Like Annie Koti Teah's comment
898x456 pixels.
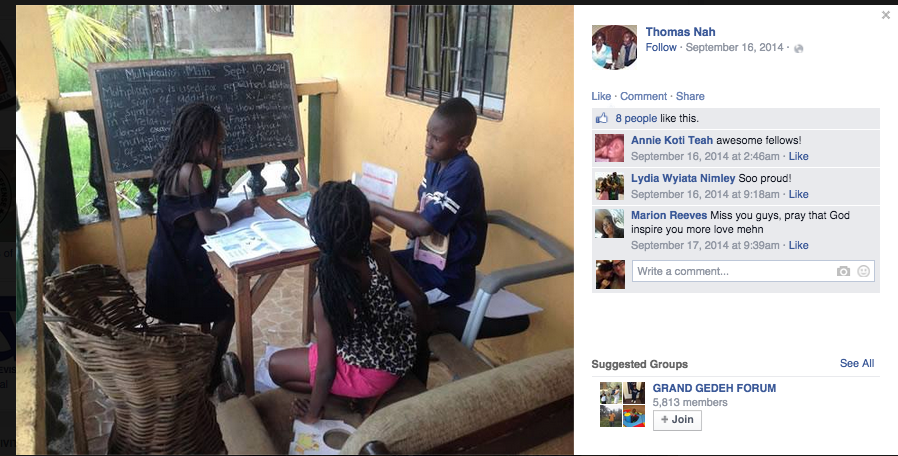[798, 156]
